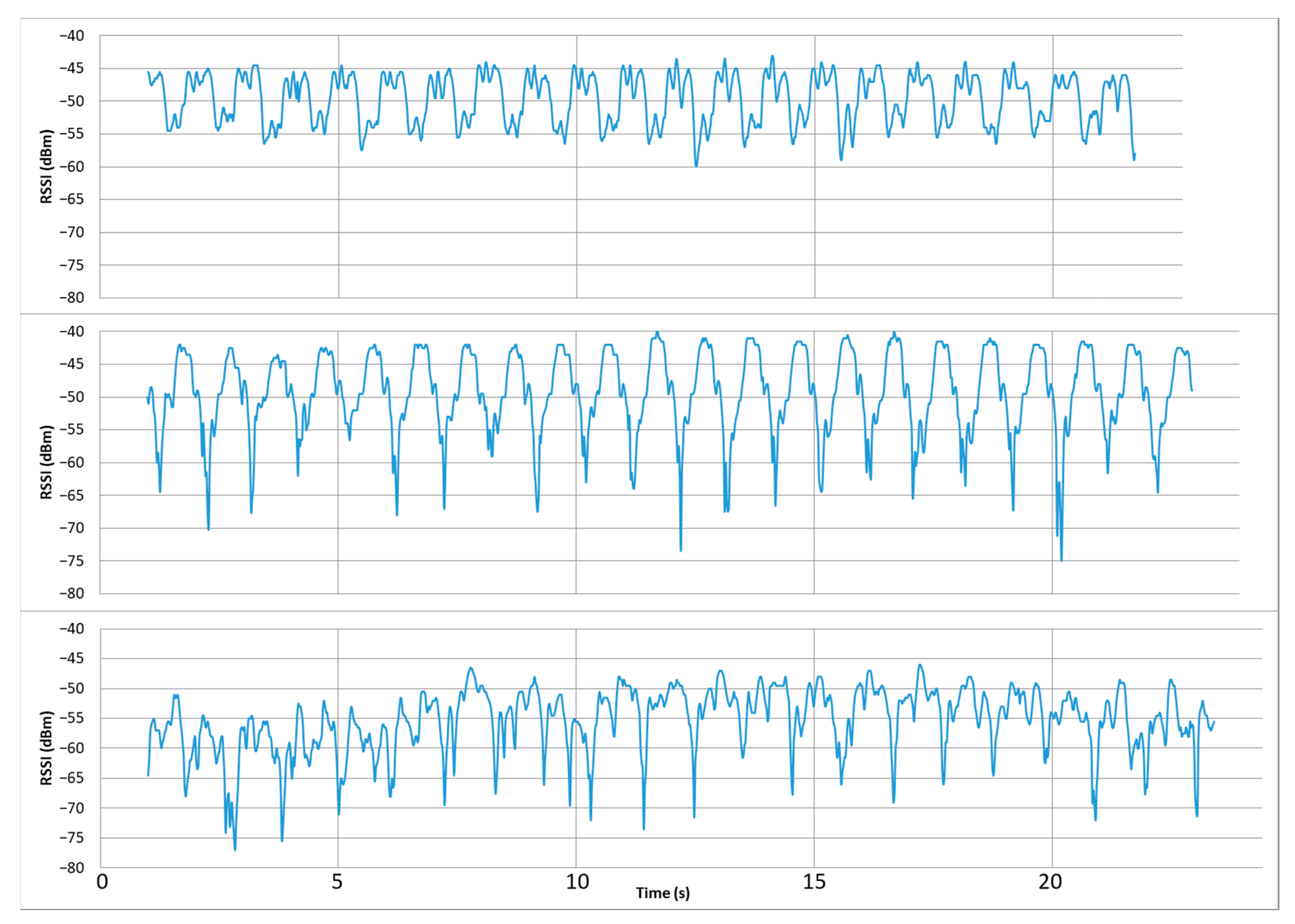Click the lowest dip near 3 s in bottom chart

[235, 850]
